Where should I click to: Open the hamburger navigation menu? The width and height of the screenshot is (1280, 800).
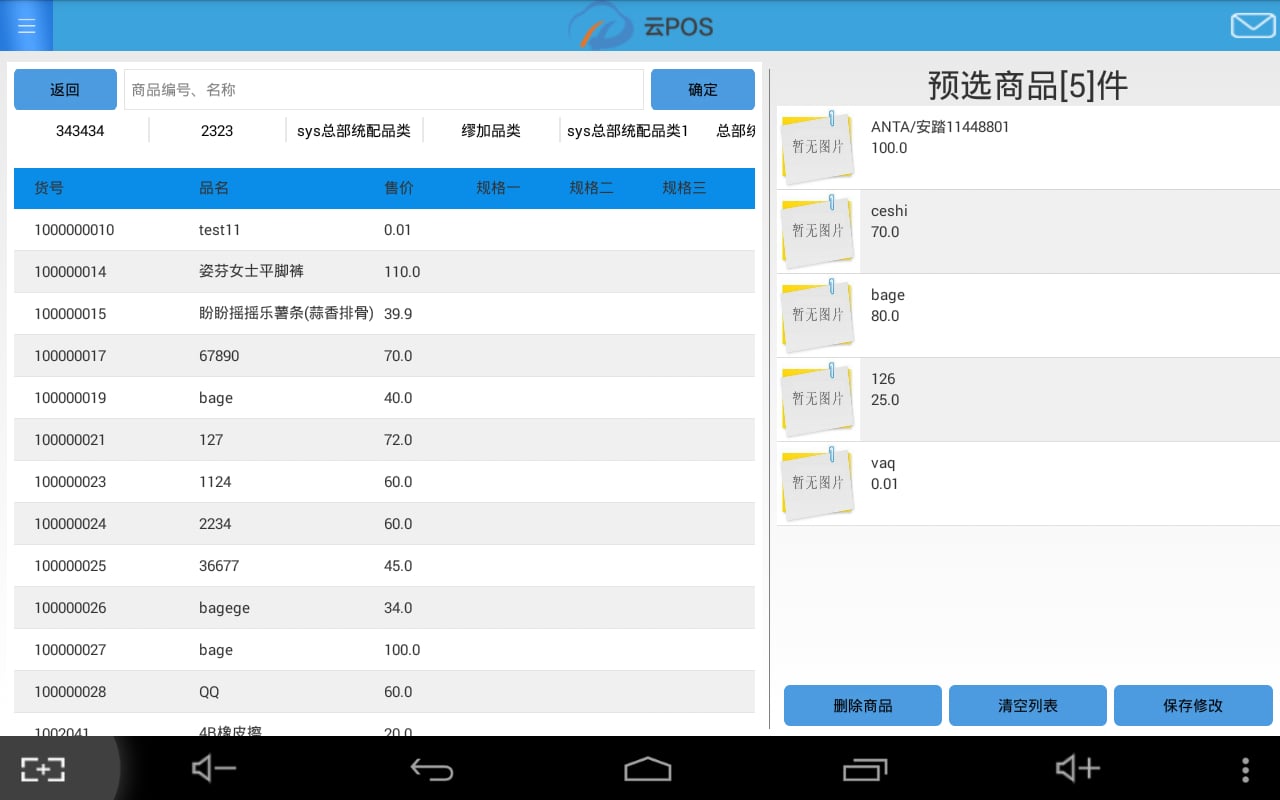pos(25,25)
